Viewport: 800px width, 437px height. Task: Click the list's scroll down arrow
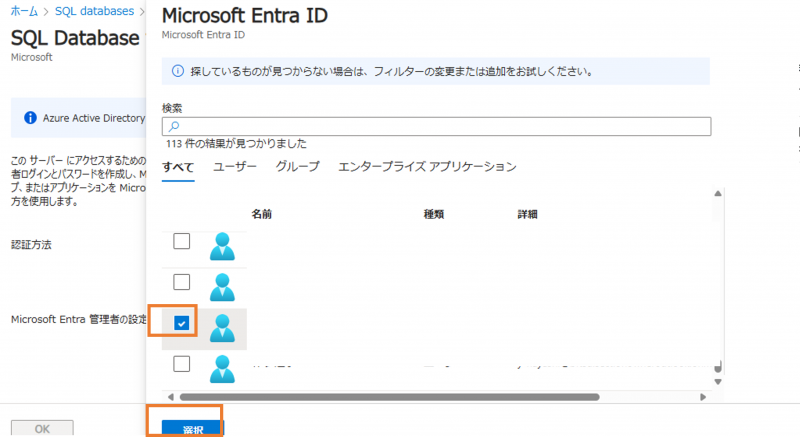tap(718, 382)
